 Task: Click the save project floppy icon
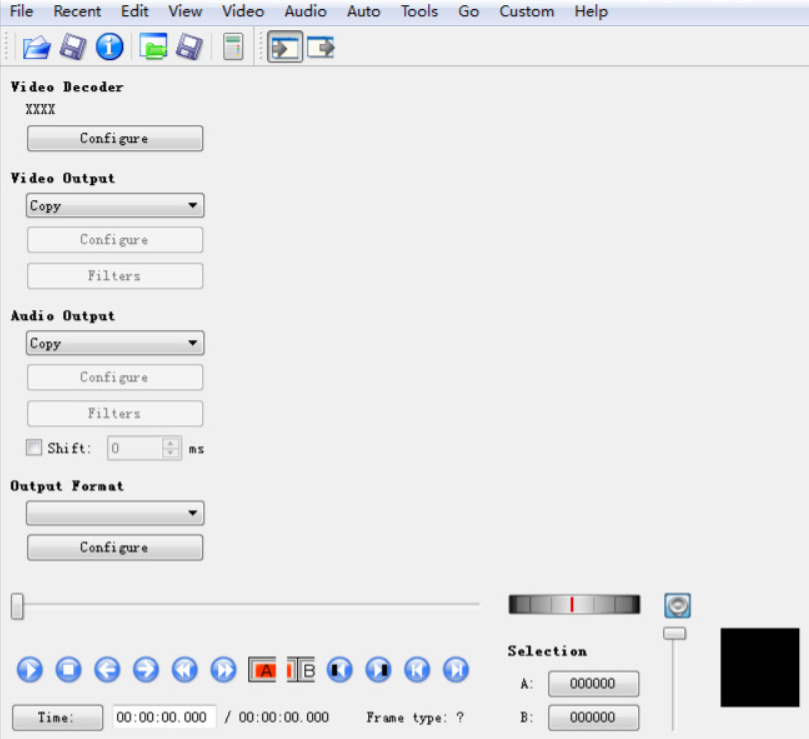(x=189, y=47)
